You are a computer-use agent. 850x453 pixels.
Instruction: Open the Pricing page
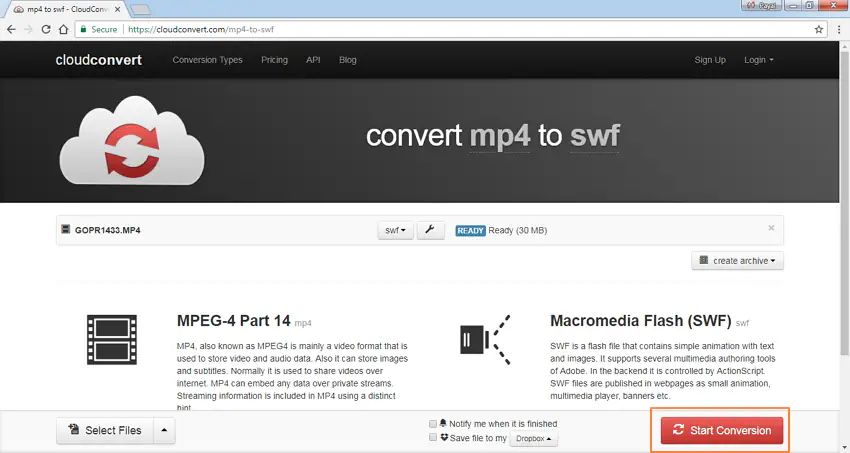pos(274,60)
